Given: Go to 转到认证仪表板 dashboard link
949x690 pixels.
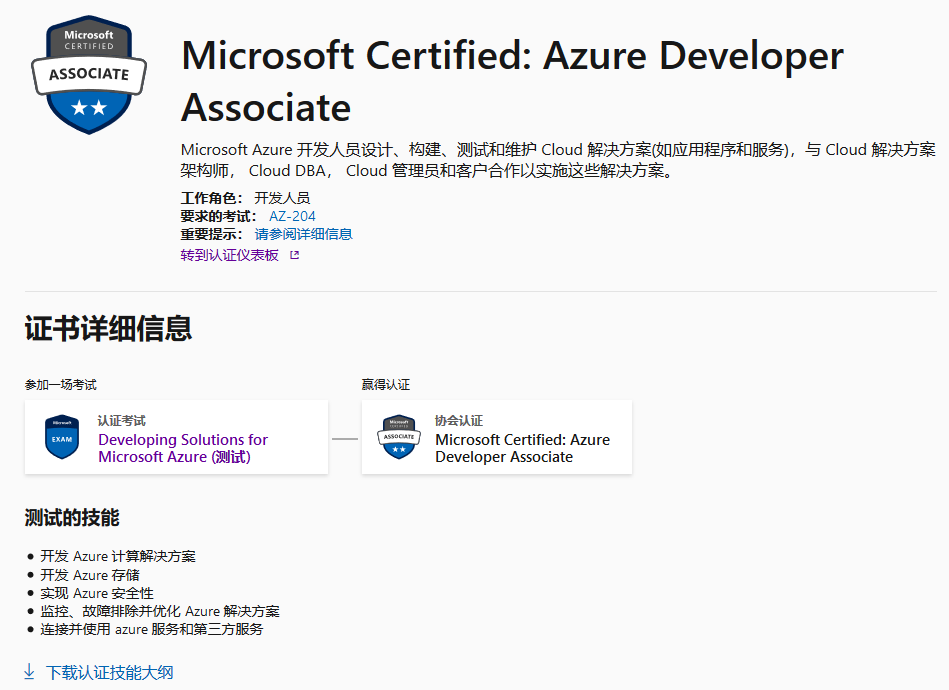Looking at the screenshot, I should point(229,255).
